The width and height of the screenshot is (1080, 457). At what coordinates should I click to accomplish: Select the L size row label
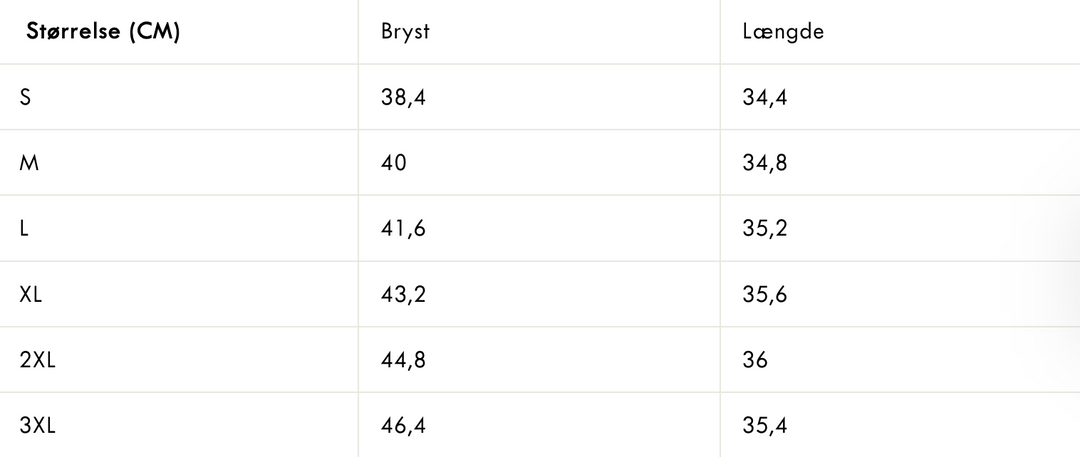click(x=24, y=229)
